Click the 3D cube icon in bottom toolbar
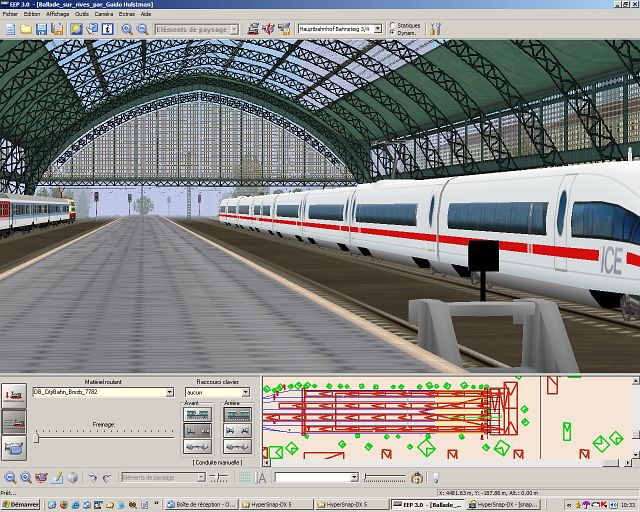640x512 pixels. (x=72, y=478)
